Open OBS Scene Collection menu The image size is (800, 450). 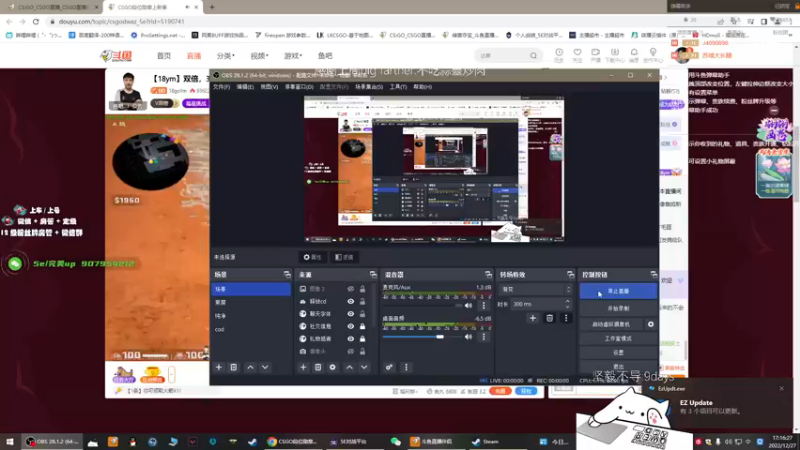point(369,87)
